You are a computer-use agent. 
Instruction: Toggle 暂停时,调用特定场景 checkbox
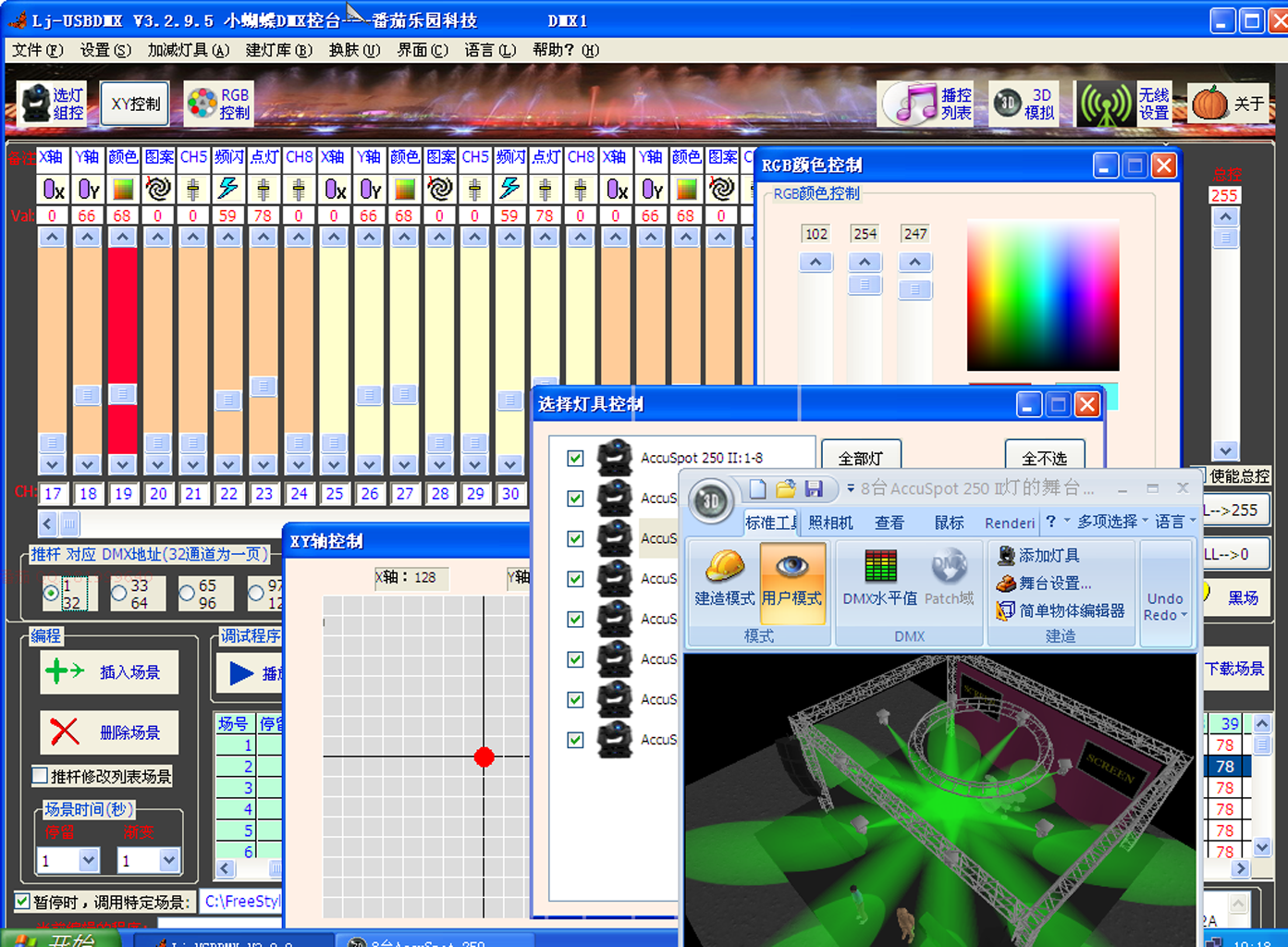pyautogui.click(x=22, y=901)
